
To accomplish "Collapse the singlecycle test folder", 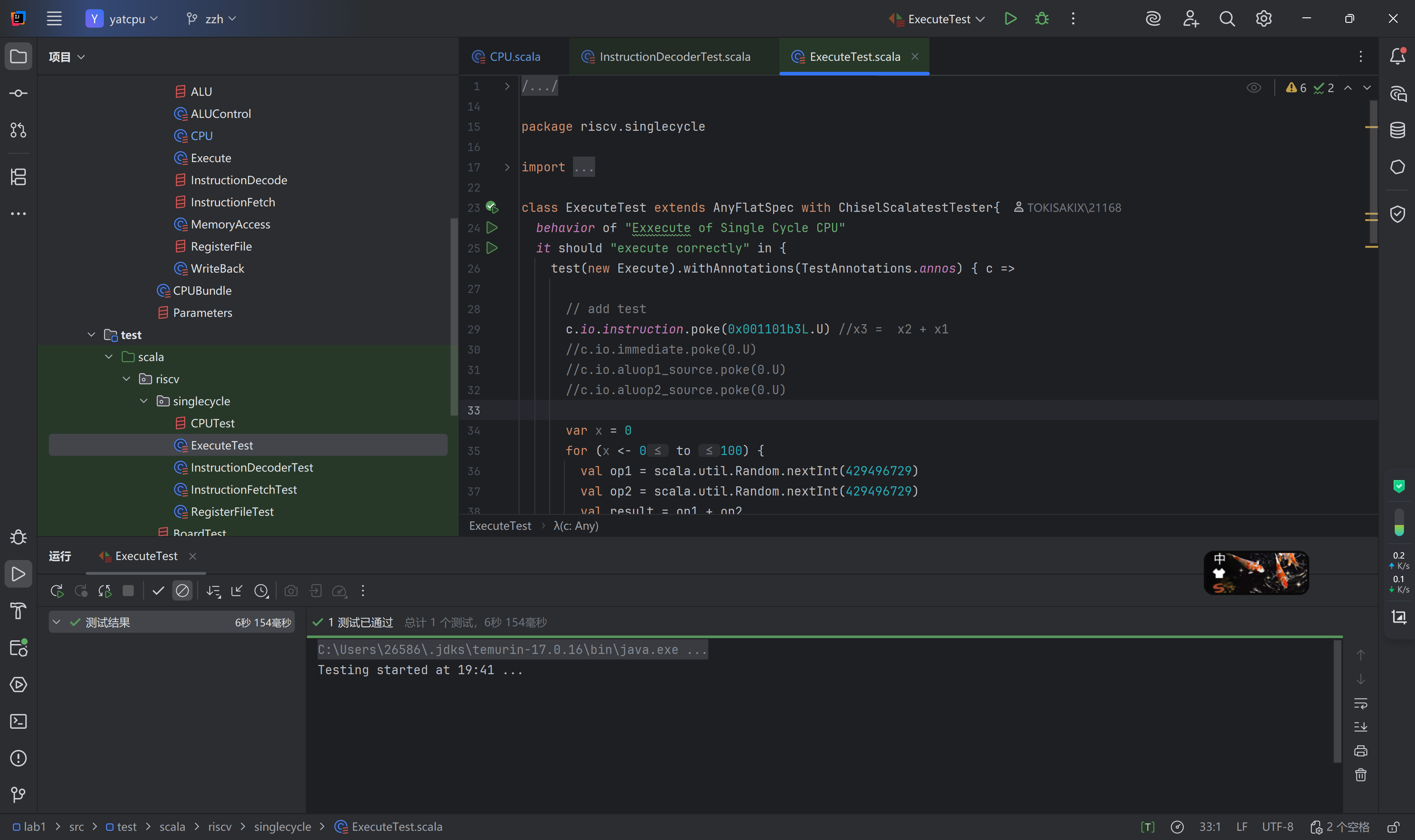I will pyautogui.click(x=144, y=401).
